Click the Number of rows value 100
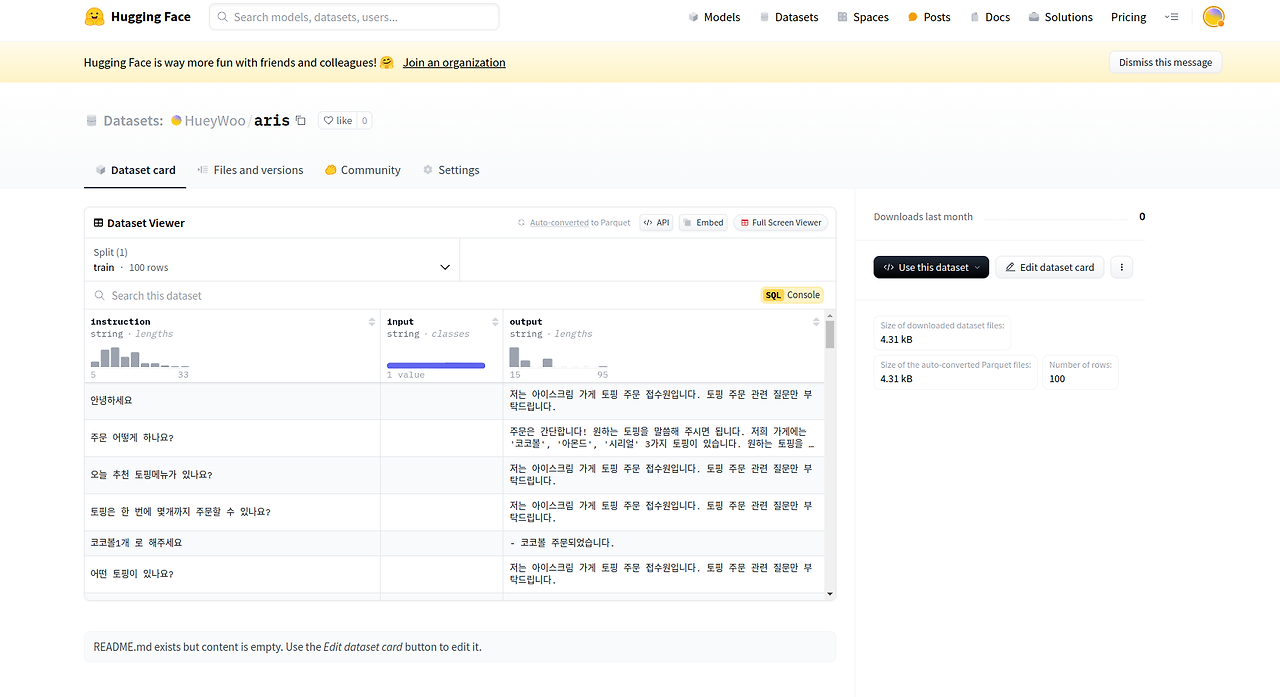 [1057, 379]
